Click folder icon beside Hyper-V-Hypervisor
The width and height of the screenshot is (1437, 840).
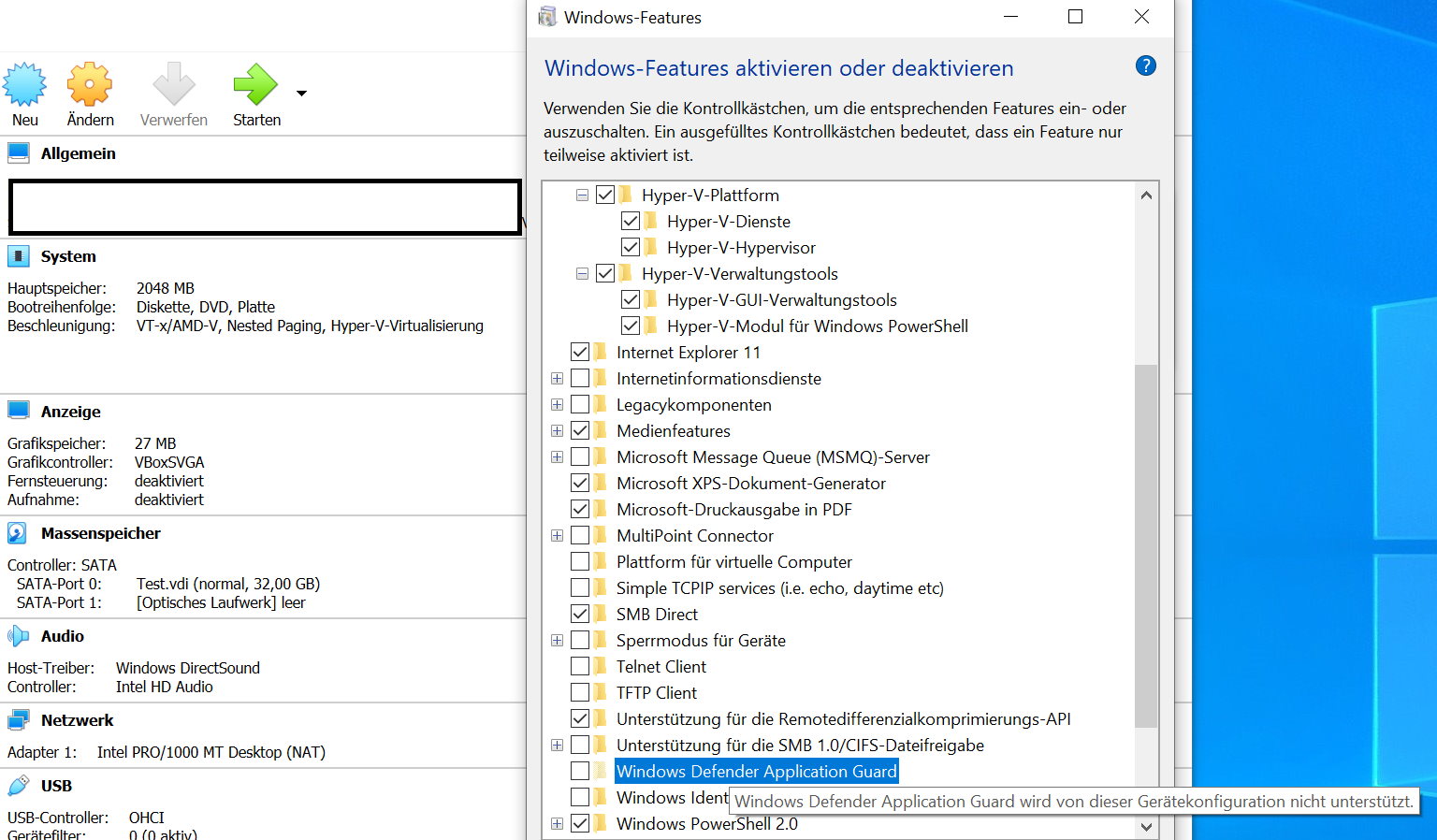pos(650,247)
